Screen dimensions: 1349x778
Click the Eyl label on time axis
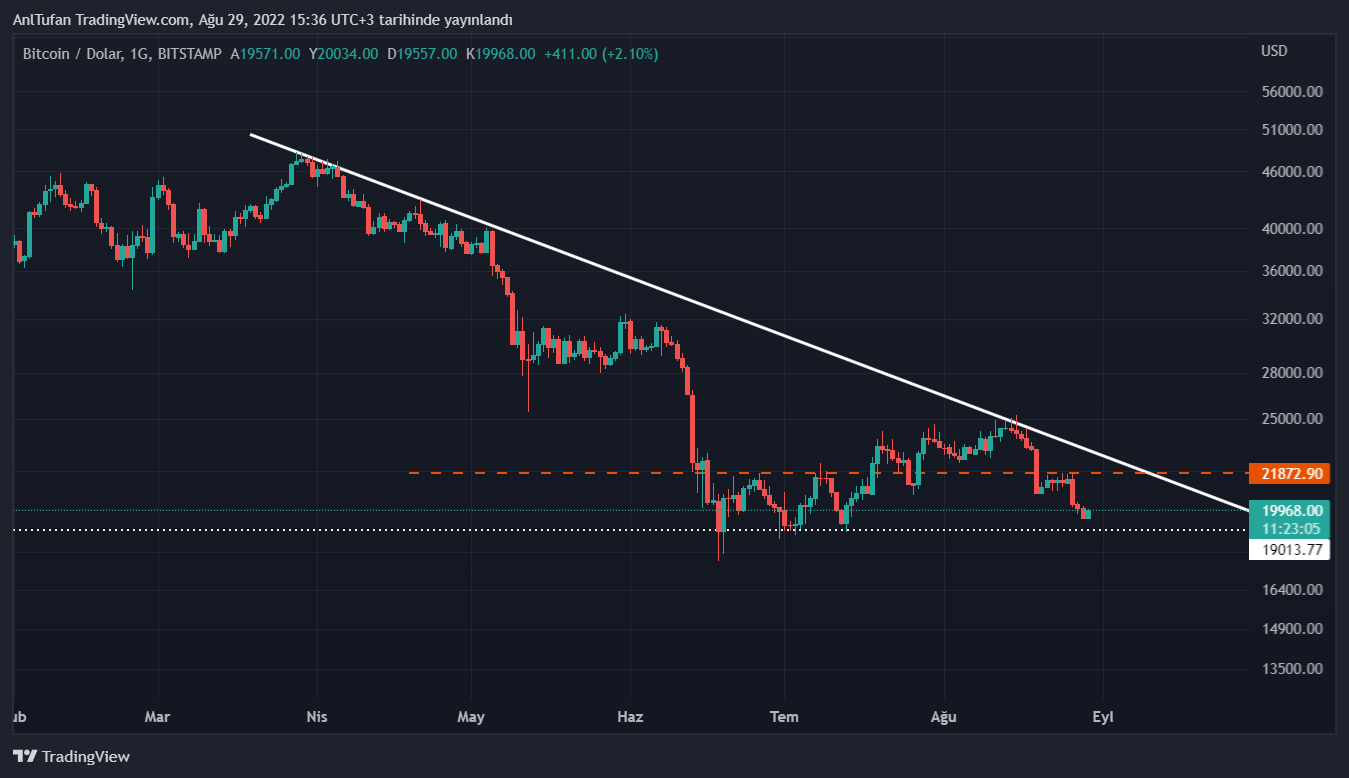[1102, 717]
